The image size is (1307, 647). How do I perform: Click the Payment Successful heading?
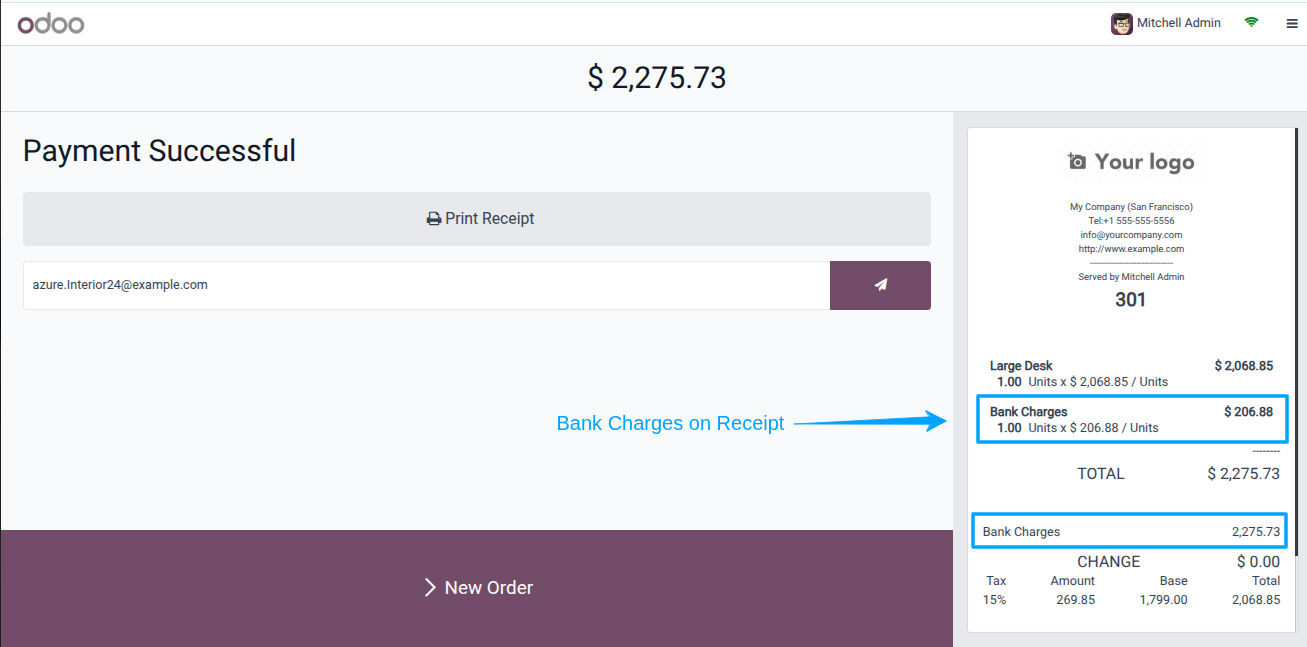[159, 151]
